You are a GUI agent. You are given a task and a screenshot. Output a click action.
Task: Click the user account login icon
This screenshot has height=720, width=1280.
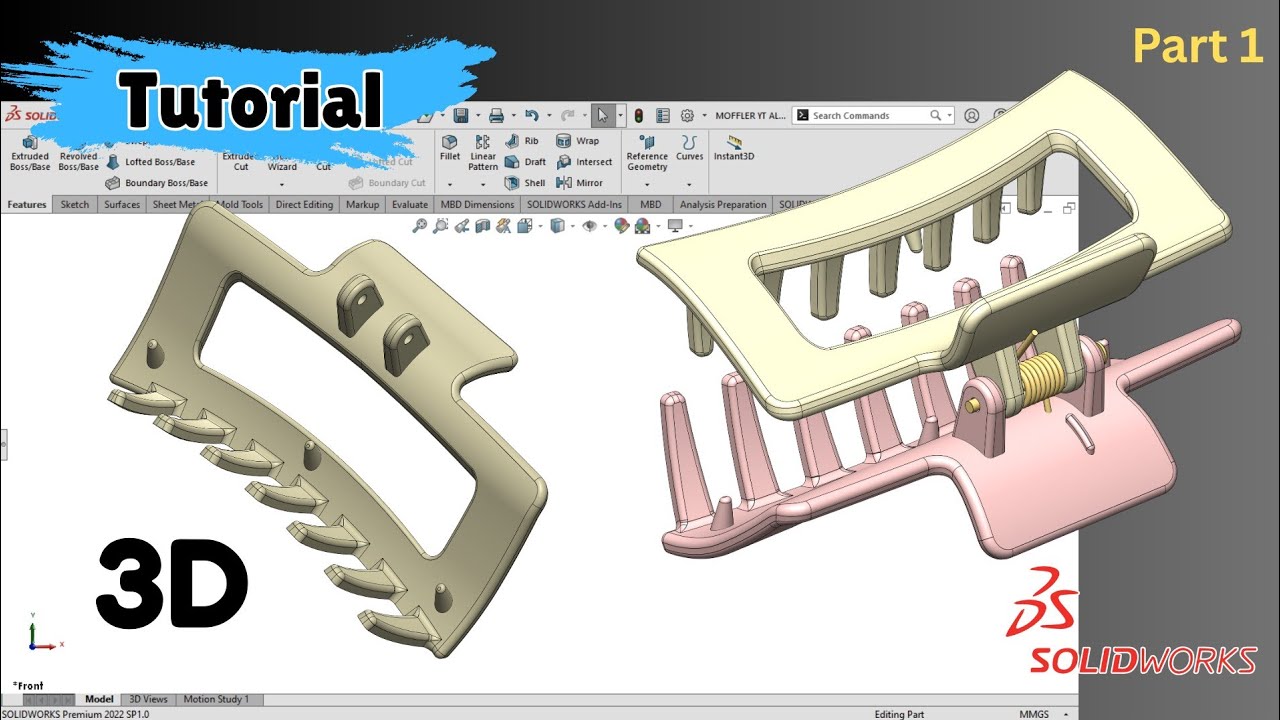click(971, 116)
